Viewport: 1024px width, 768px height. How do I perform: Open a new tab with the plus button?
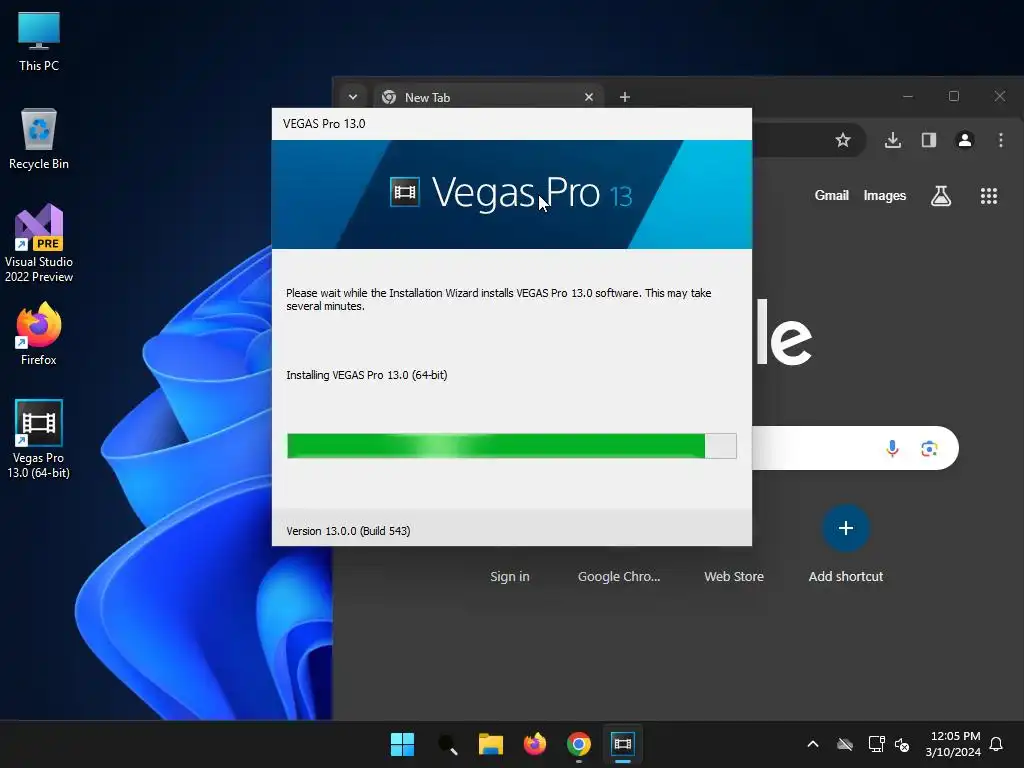(x=625, y=97)
